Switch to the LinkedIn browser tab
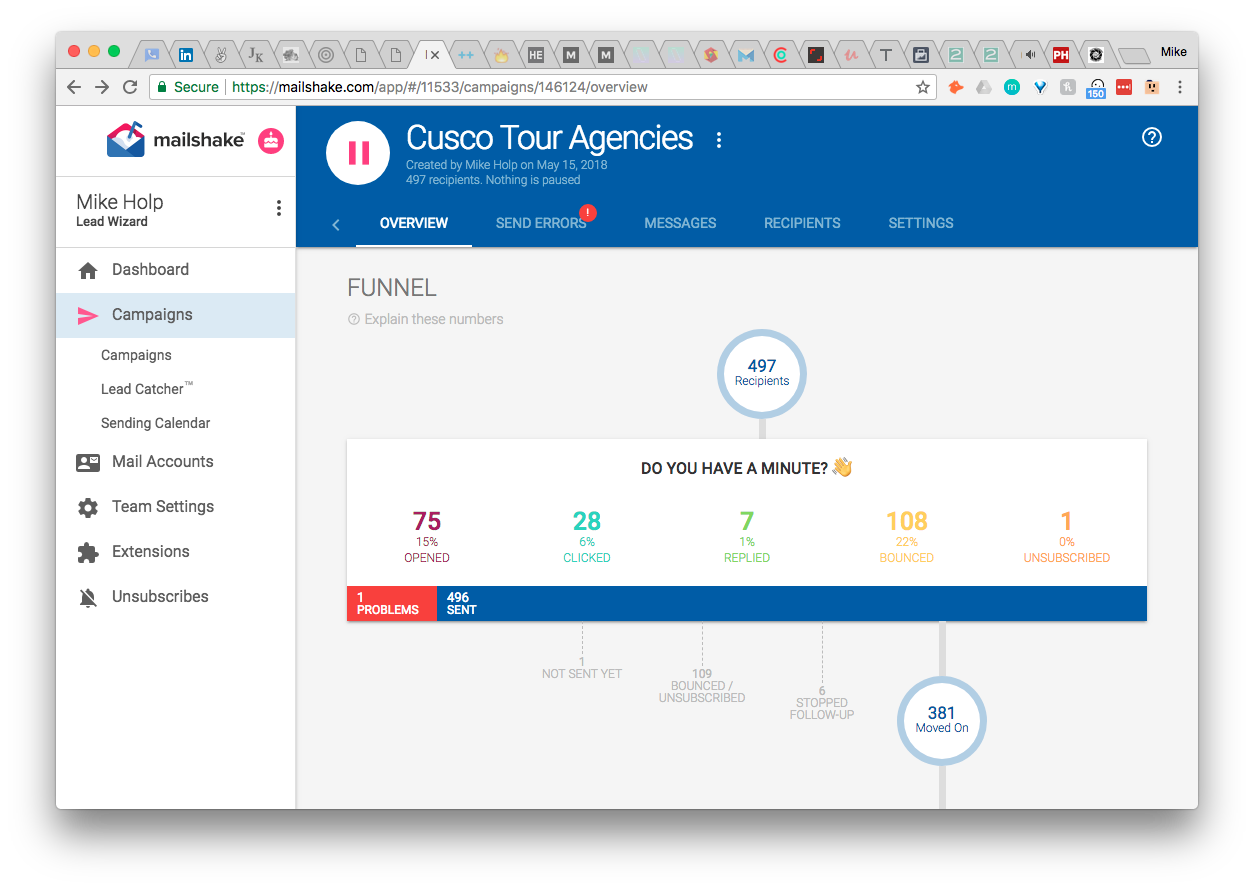 point(186,55)
